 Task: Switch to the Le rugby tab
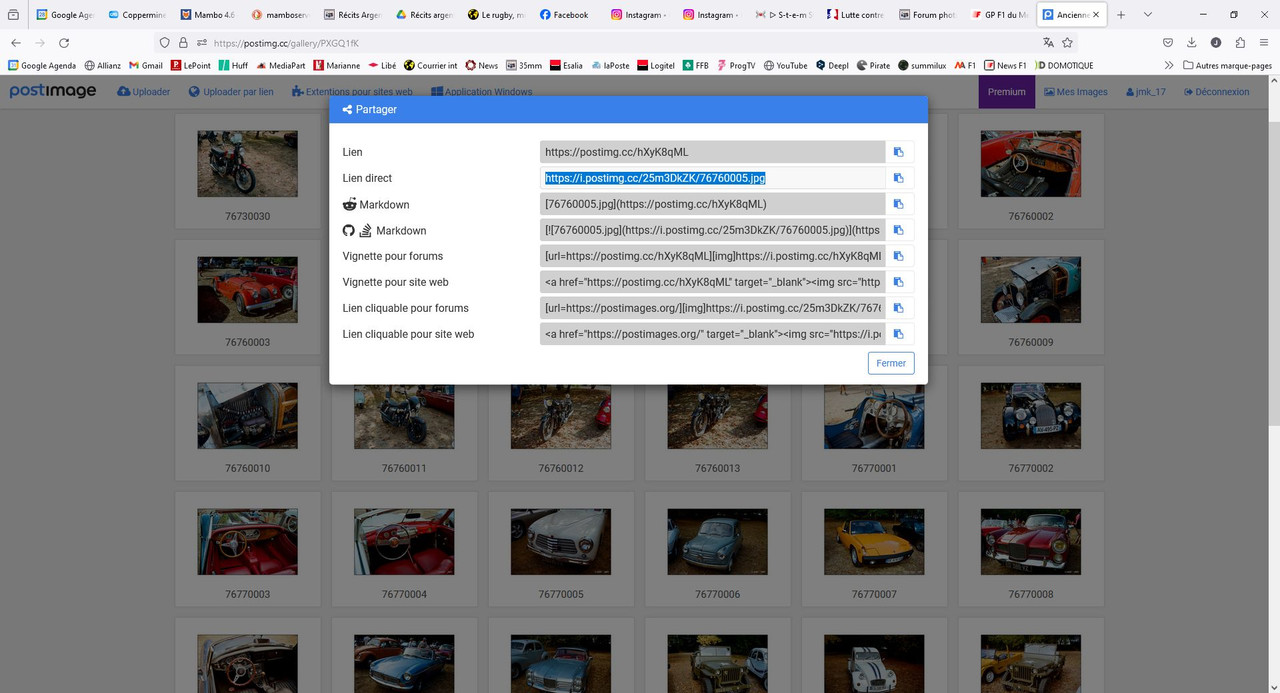coord(497,15)
